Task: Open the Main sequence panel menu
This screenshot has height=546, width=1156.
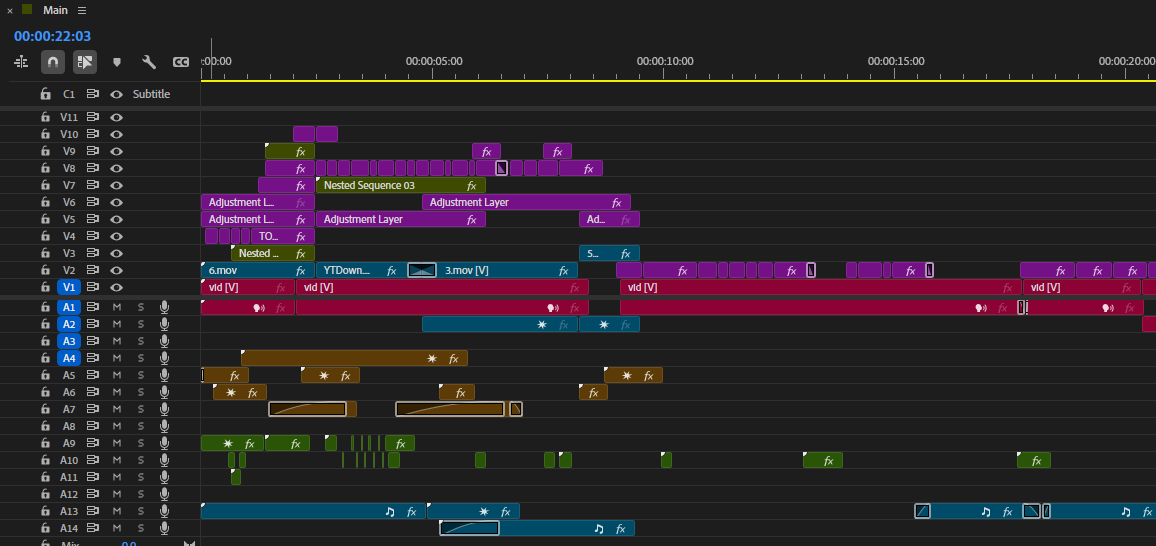Action: 82,10
